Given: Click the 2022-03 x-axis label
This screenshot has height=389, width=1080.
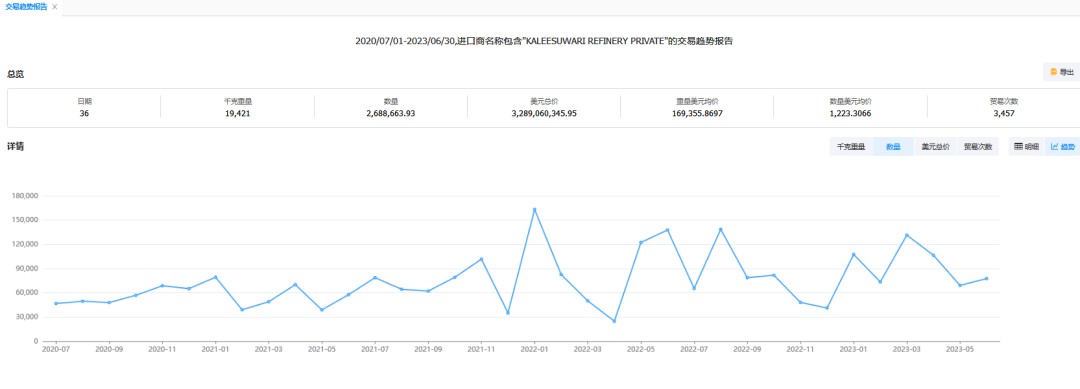Looking at the screenshot, I should point(588,349).
